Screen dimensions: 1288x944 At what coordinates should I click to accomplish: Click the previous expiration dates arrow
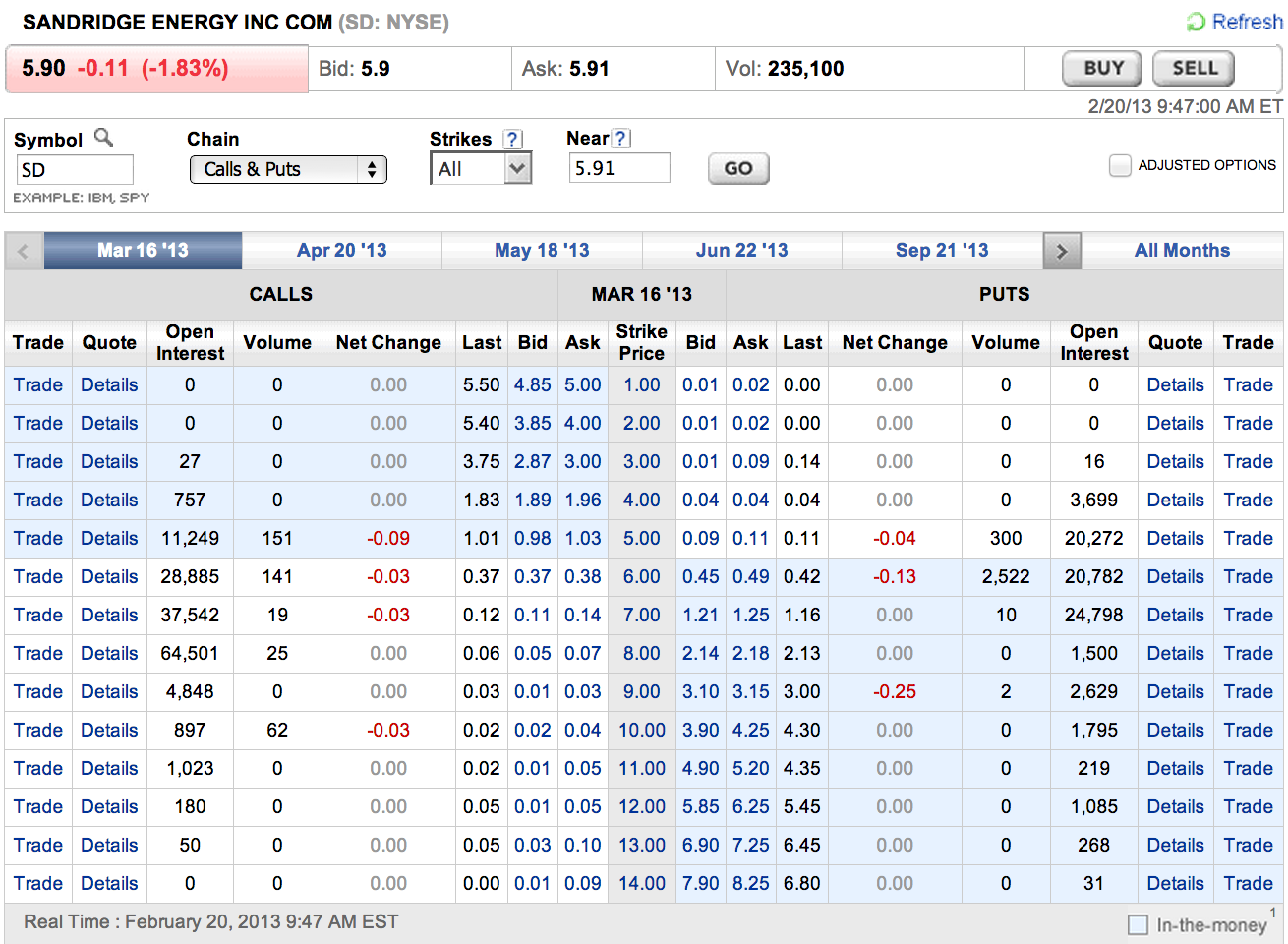tap(24, 251)
